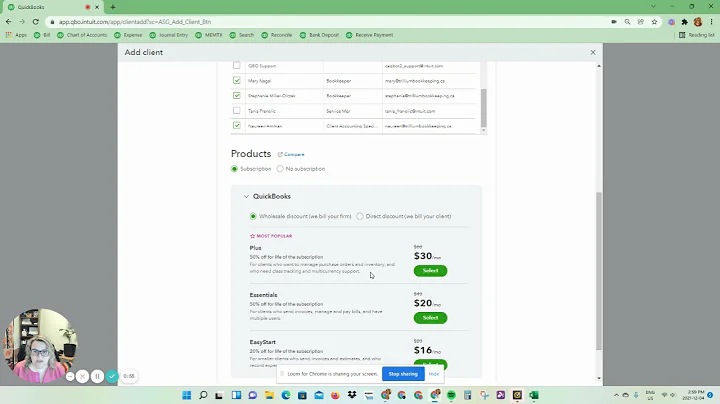
Task: Open Microsoft Store from the taskbar
Action: click(302, 395)
